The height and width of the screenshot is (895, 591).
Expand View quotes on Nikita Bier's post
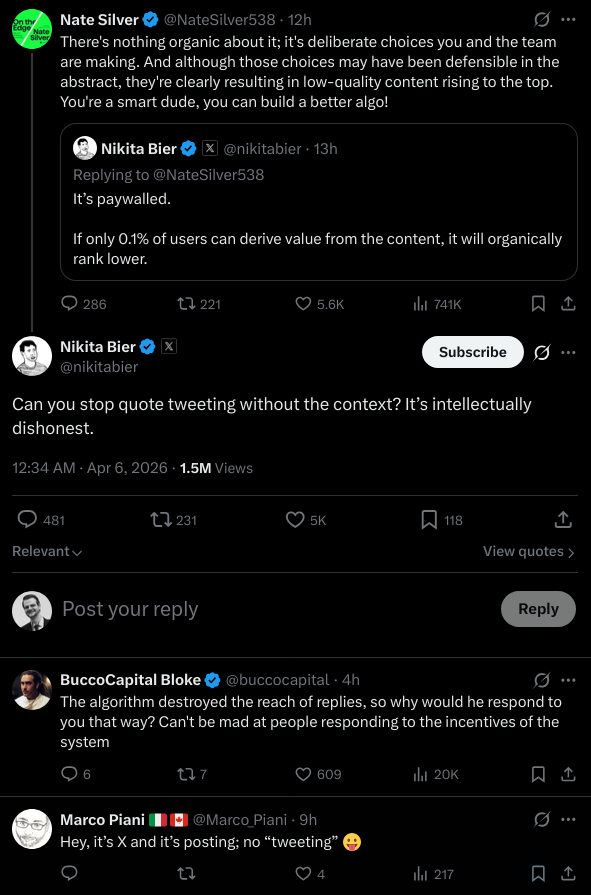tap(528, 551)
